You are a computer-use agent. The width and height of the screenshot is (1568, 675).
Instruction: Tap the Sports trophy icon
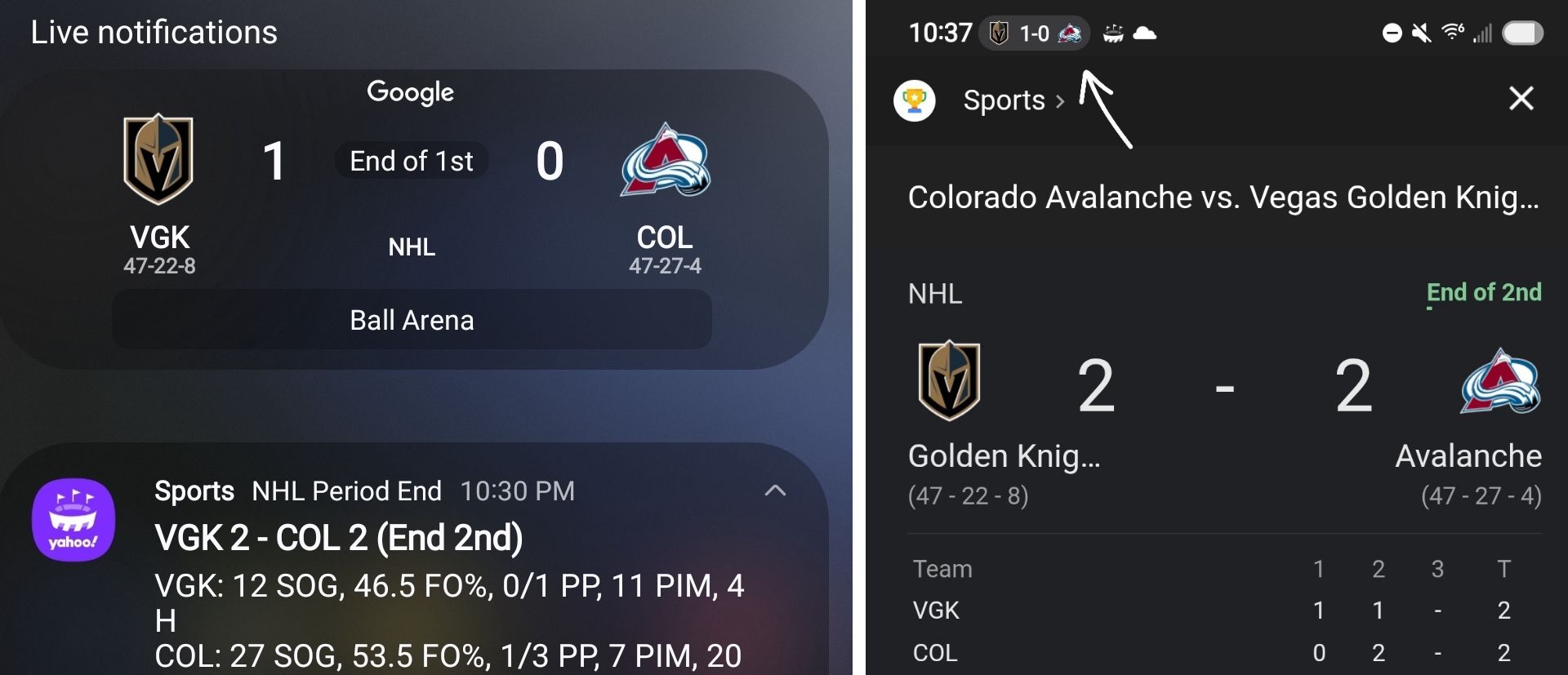(915, 100)
